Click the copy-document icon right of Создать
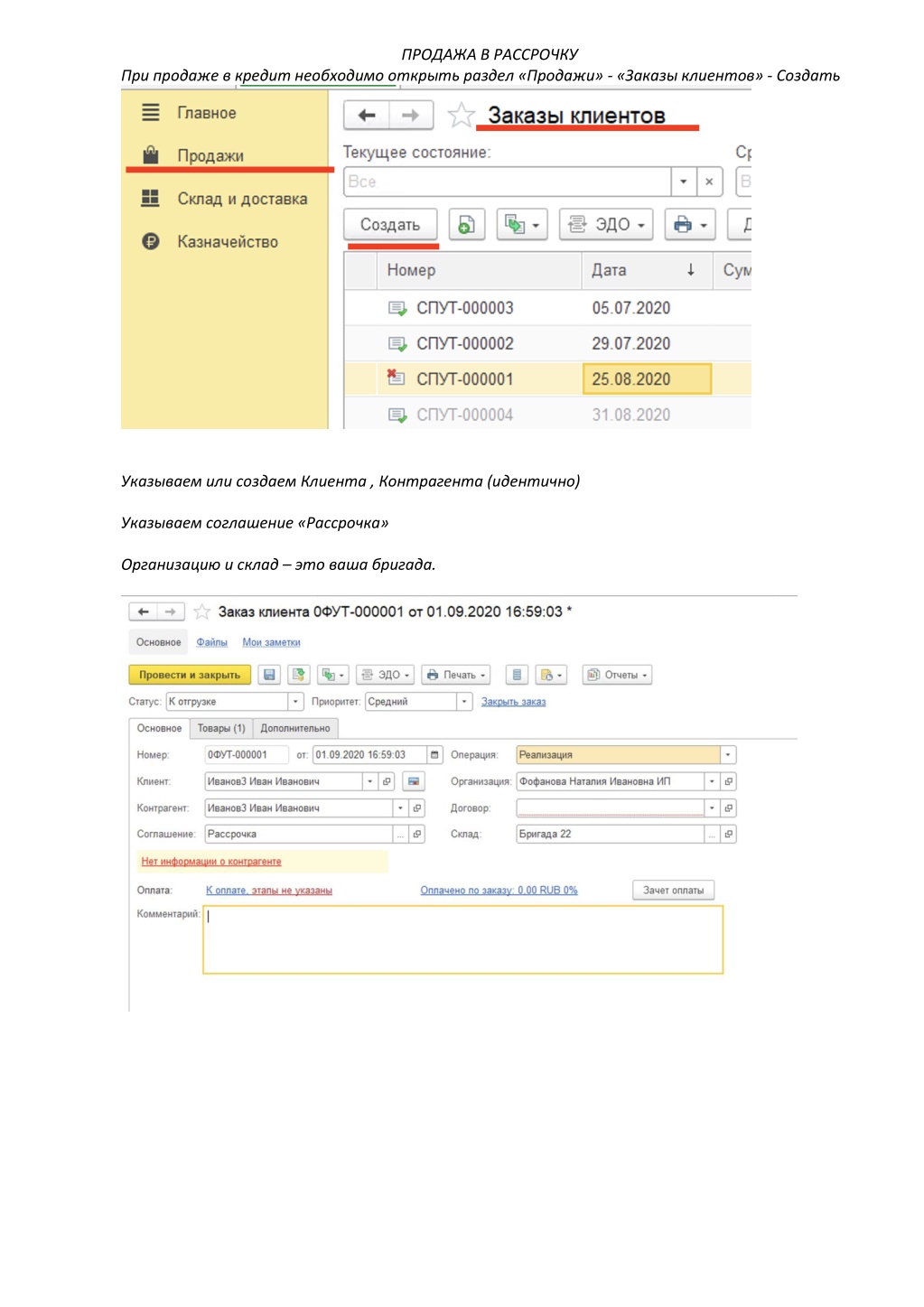The height and width of the screenshot is (1307, 924). pos(466,224)
